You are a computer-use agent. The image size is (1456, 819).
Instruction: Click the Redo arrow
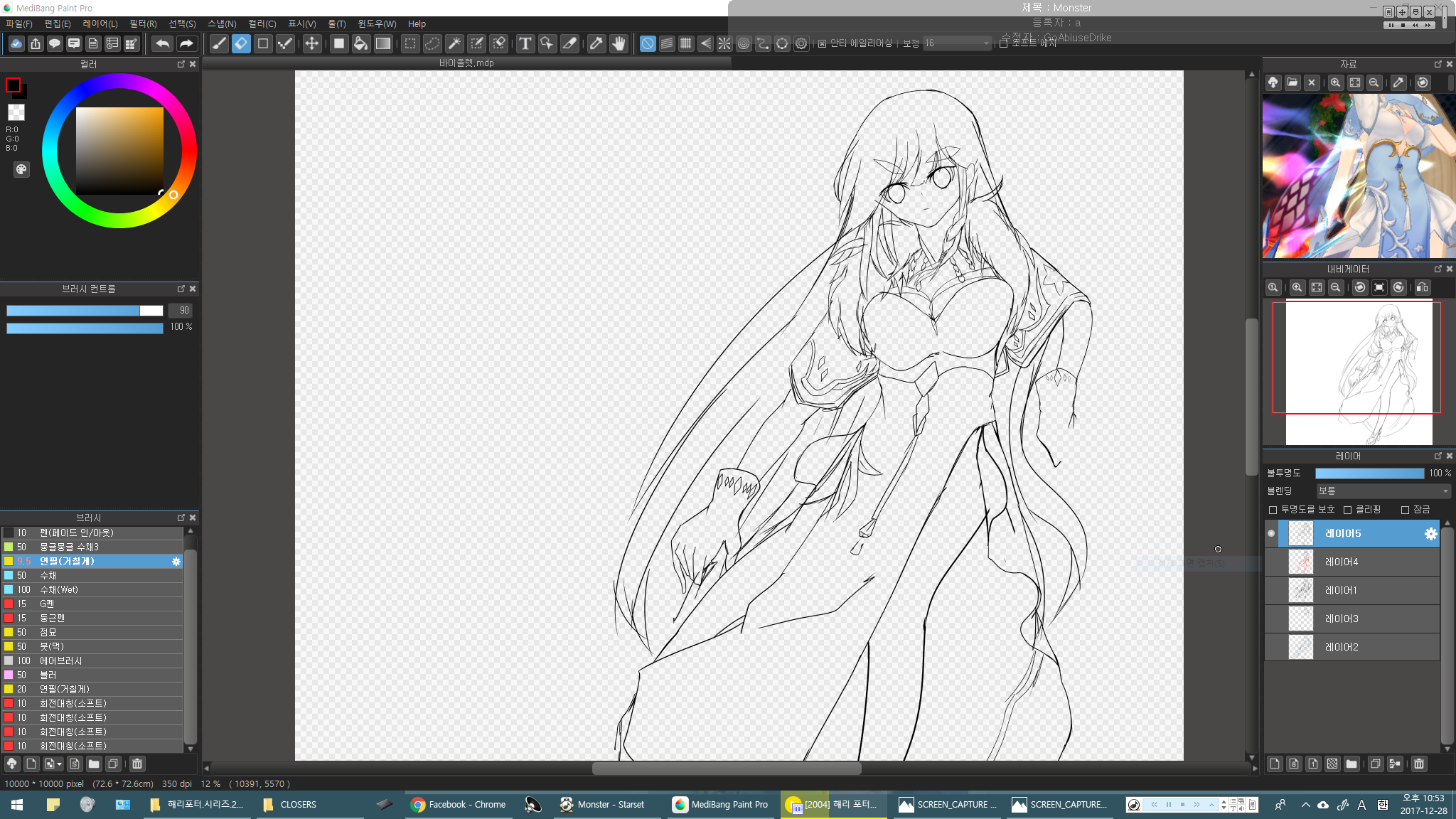pyautogui.click(x=186, y=44)
